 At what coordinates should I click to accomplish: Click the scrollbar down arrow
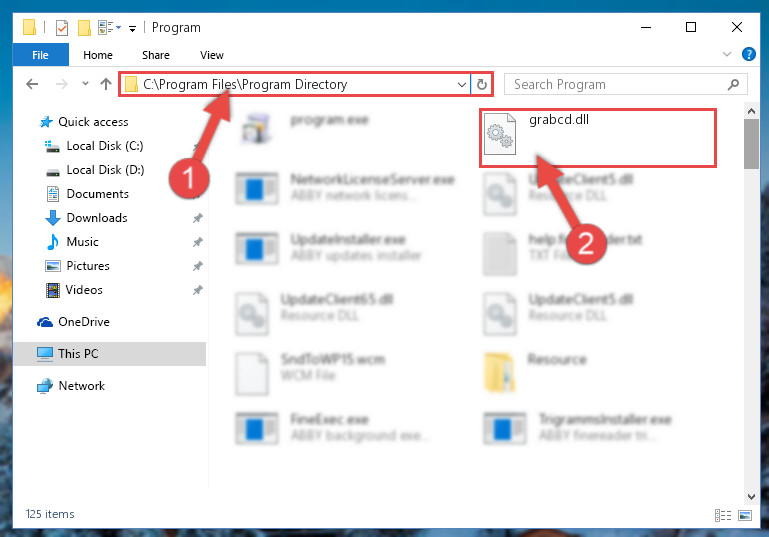(x=751, y=496)
